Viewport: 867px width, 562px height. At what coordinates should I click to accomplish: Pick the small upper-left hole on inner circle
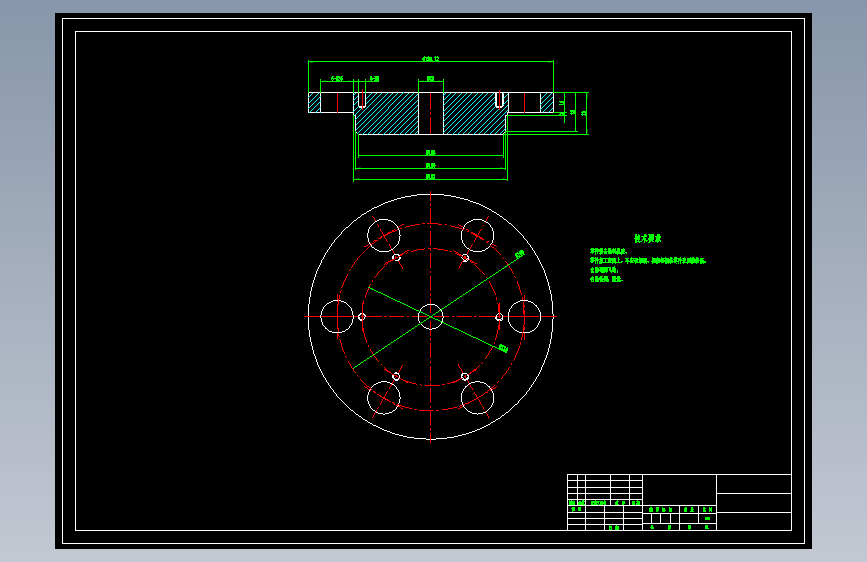[x=396, y=257]
